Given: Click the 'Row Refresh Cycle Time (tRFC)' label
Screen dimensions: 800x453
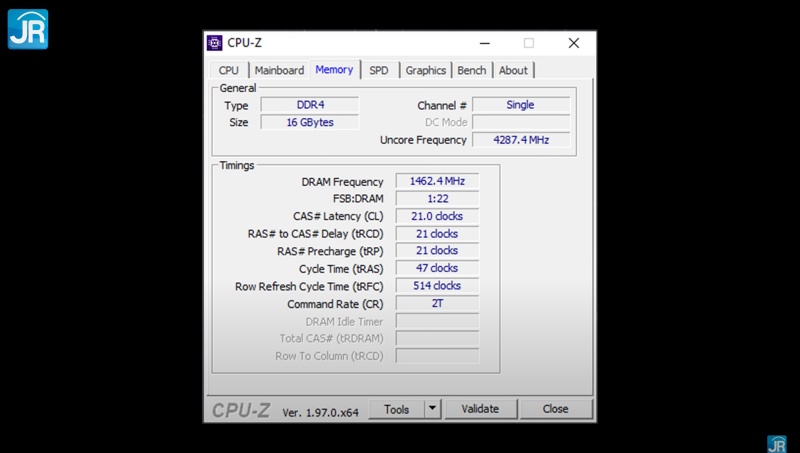Looking at the screenshot, I should [309, 287].
